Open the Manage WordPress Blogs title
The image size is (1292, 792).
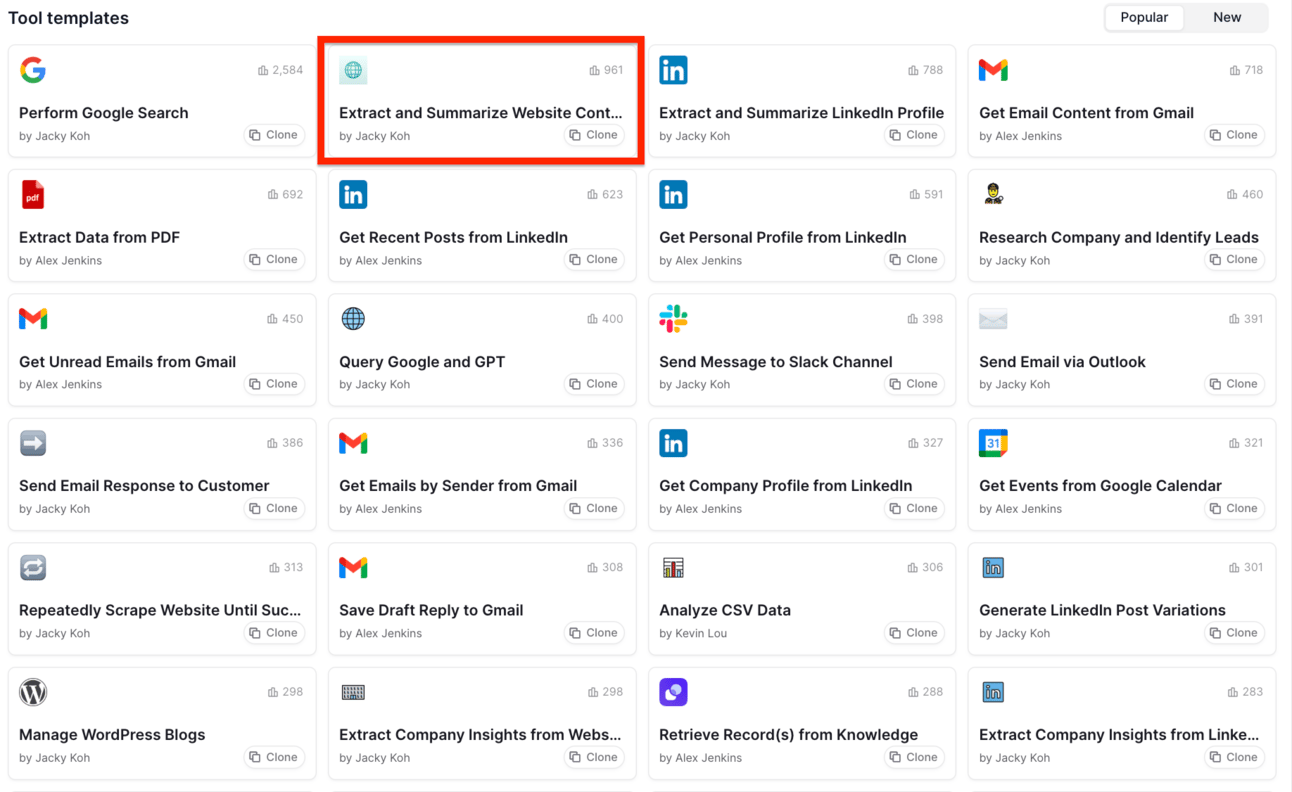[112, 735]
